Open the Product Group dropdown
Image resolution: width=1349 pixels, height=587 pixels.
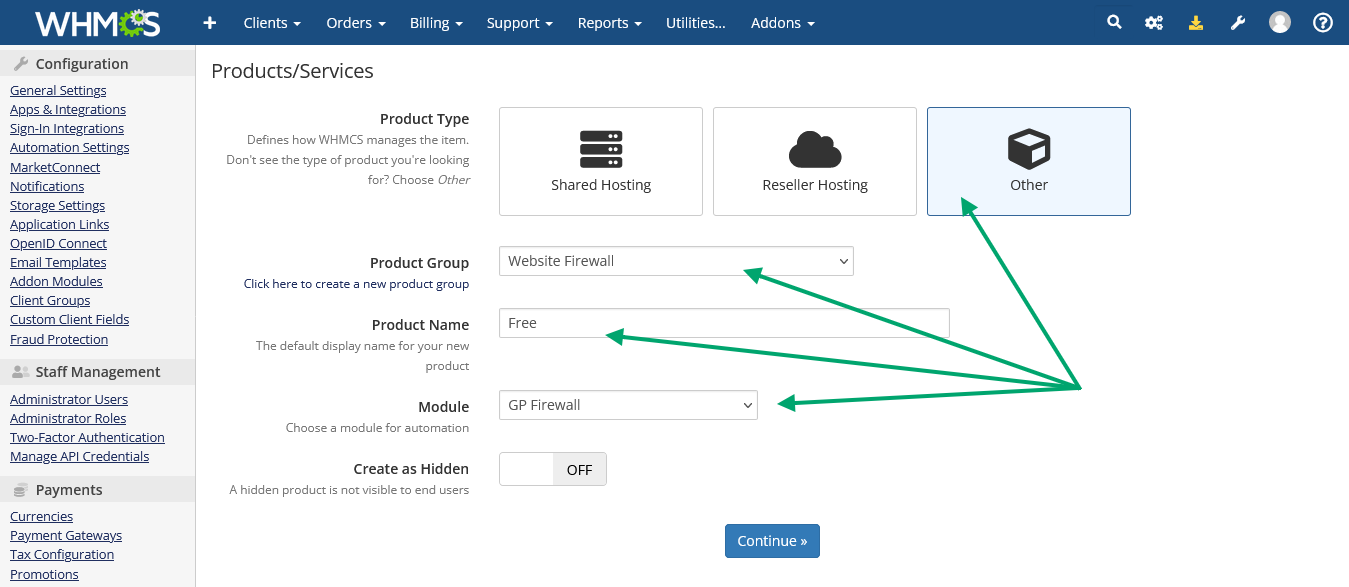coord(676,261)
